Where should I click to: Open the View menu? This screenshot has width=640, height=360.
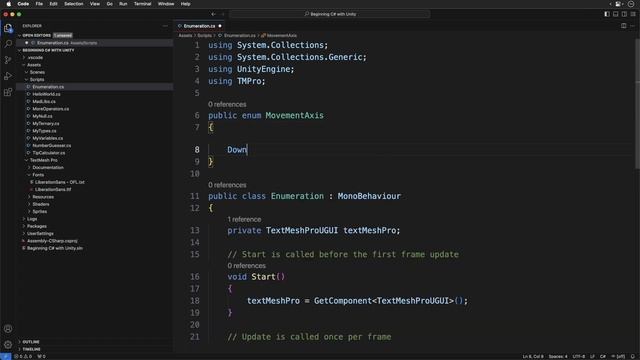[x=95, y=4]
